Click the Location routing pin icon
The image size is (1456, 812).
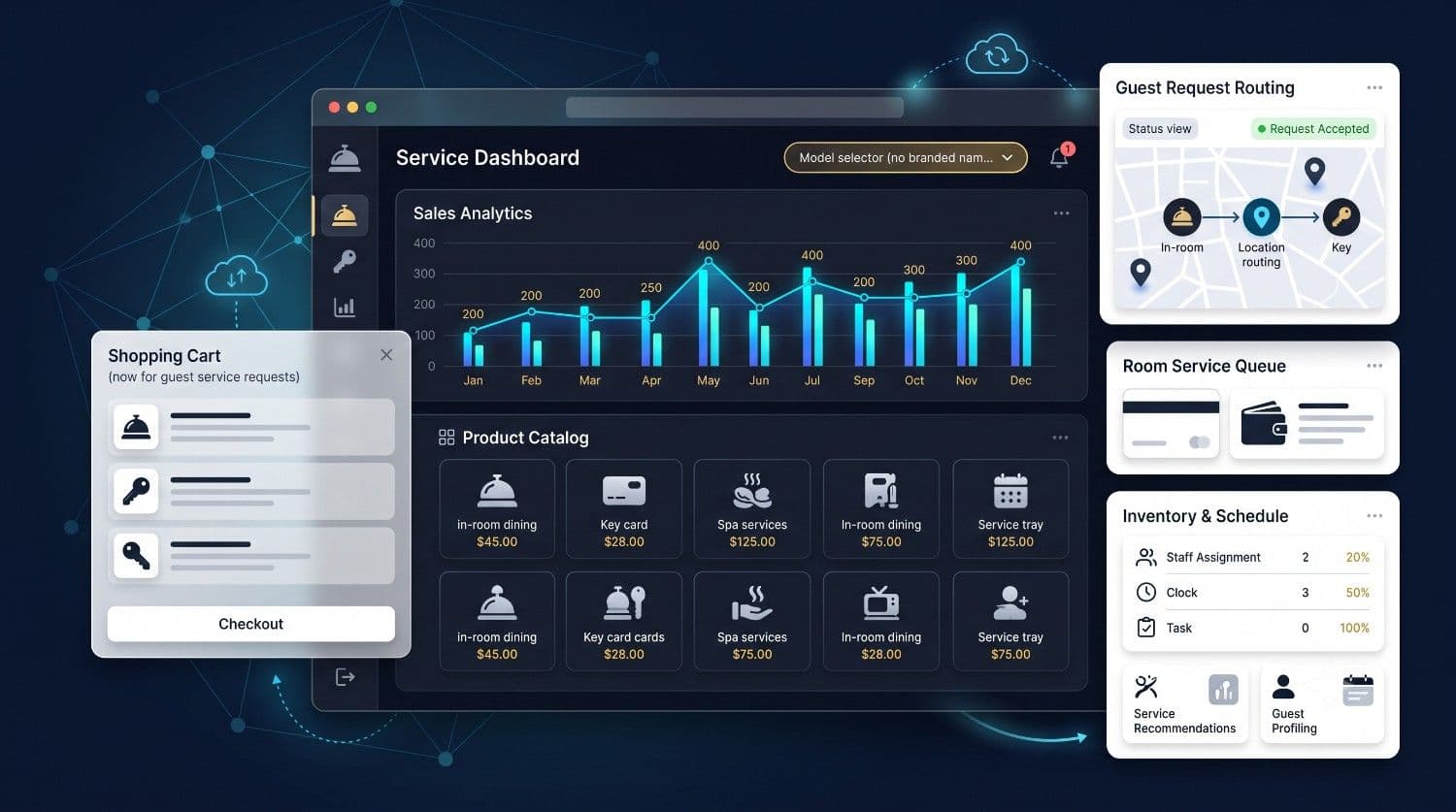[x=1261, y=217]
